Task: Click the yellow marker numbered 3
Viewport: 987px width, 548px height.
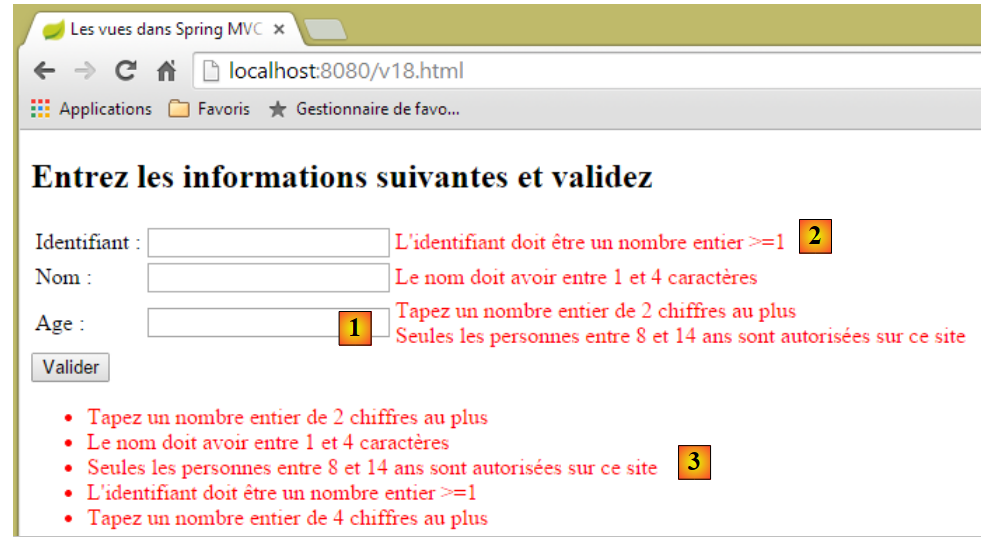Action: click(x=694, y=462)
